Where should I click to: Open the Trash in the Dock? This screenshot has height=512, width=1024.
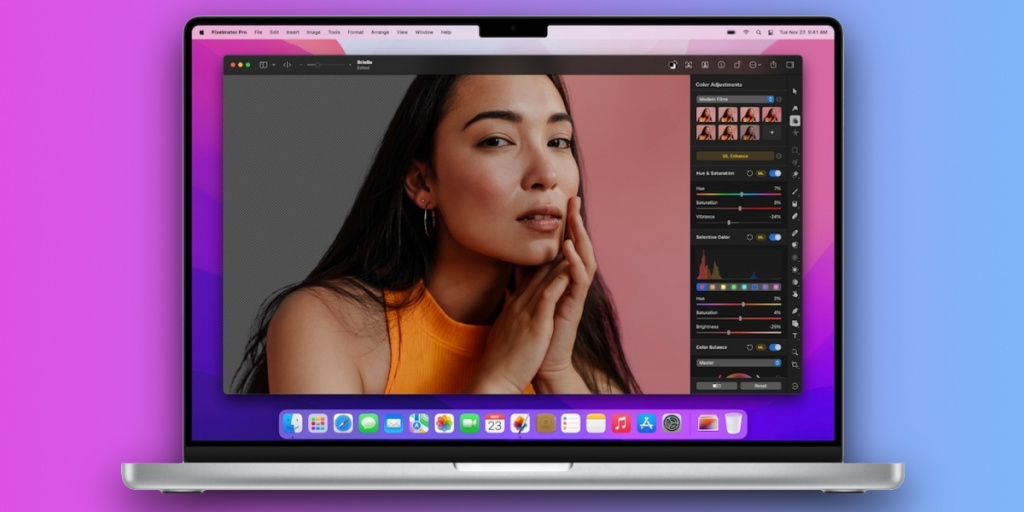click(733, 423)
